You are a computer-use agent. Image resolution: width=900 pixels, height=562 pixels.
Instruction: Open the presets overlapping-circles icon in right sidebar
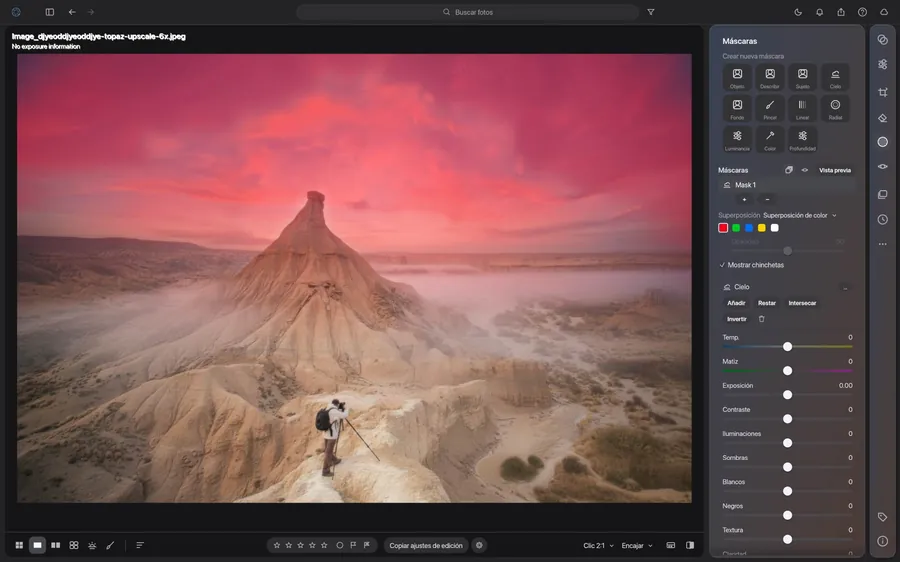click(883, 40)
